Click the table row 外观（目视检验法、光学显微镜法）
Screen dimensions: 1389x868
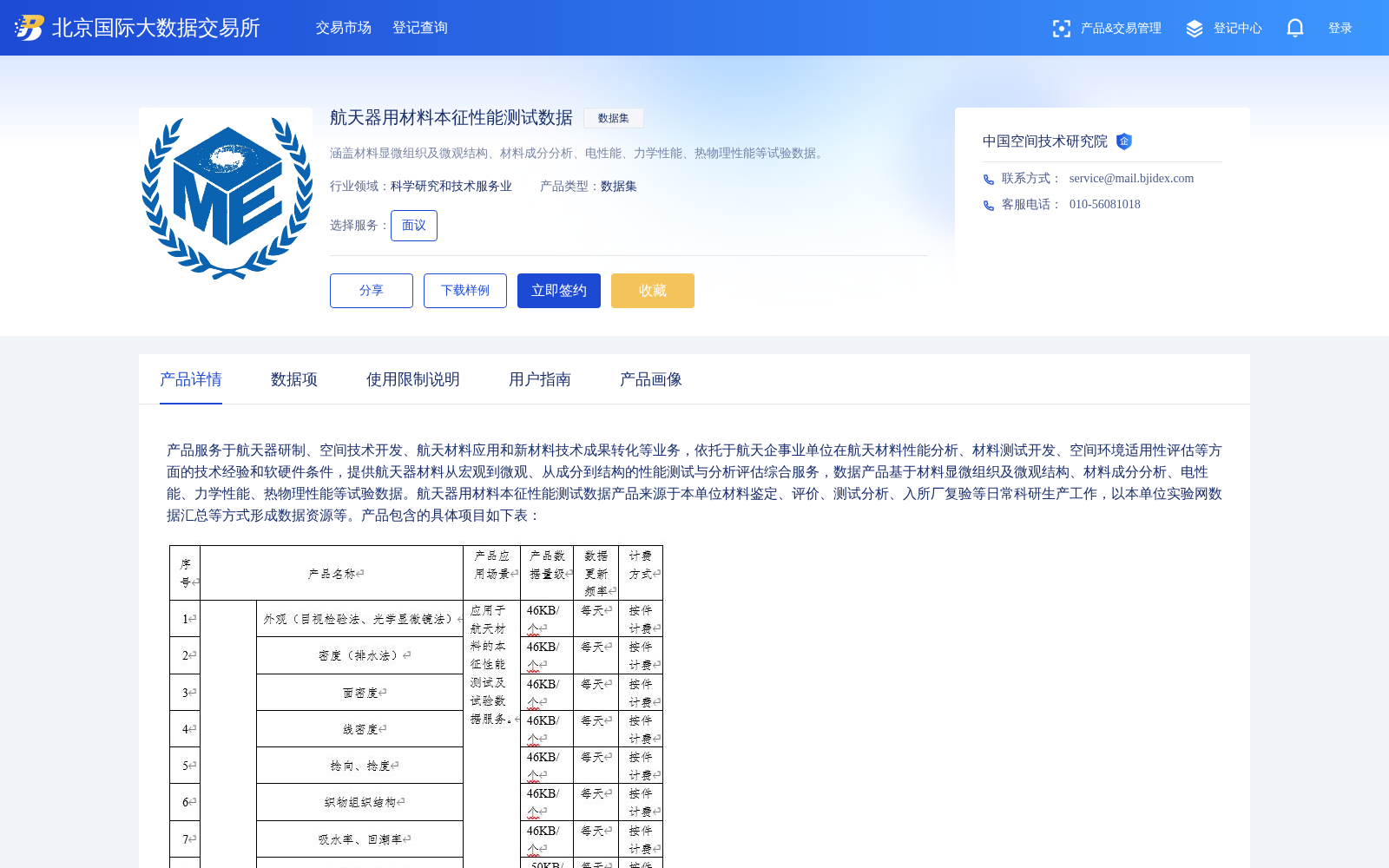pos(359,620)
